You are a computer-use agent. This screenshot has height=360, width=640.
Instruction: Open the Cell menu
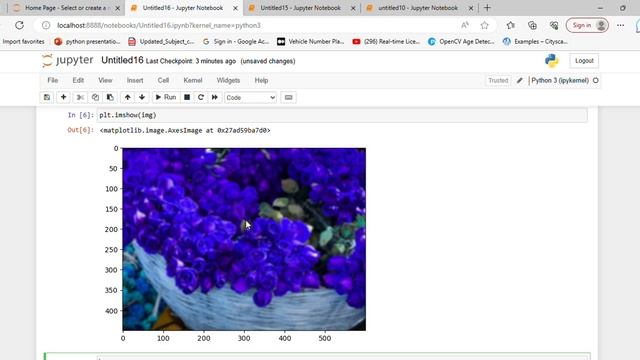click(163, 80)
